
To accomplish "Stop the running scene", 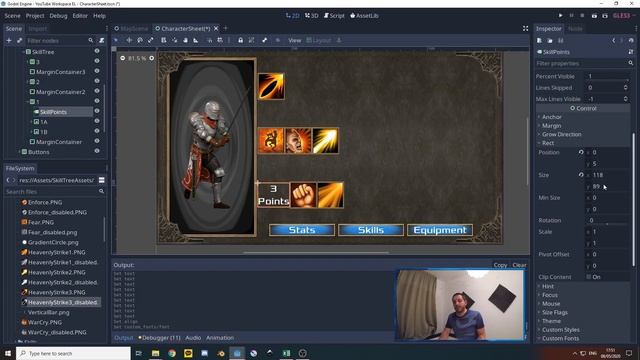I will (582, 16).
